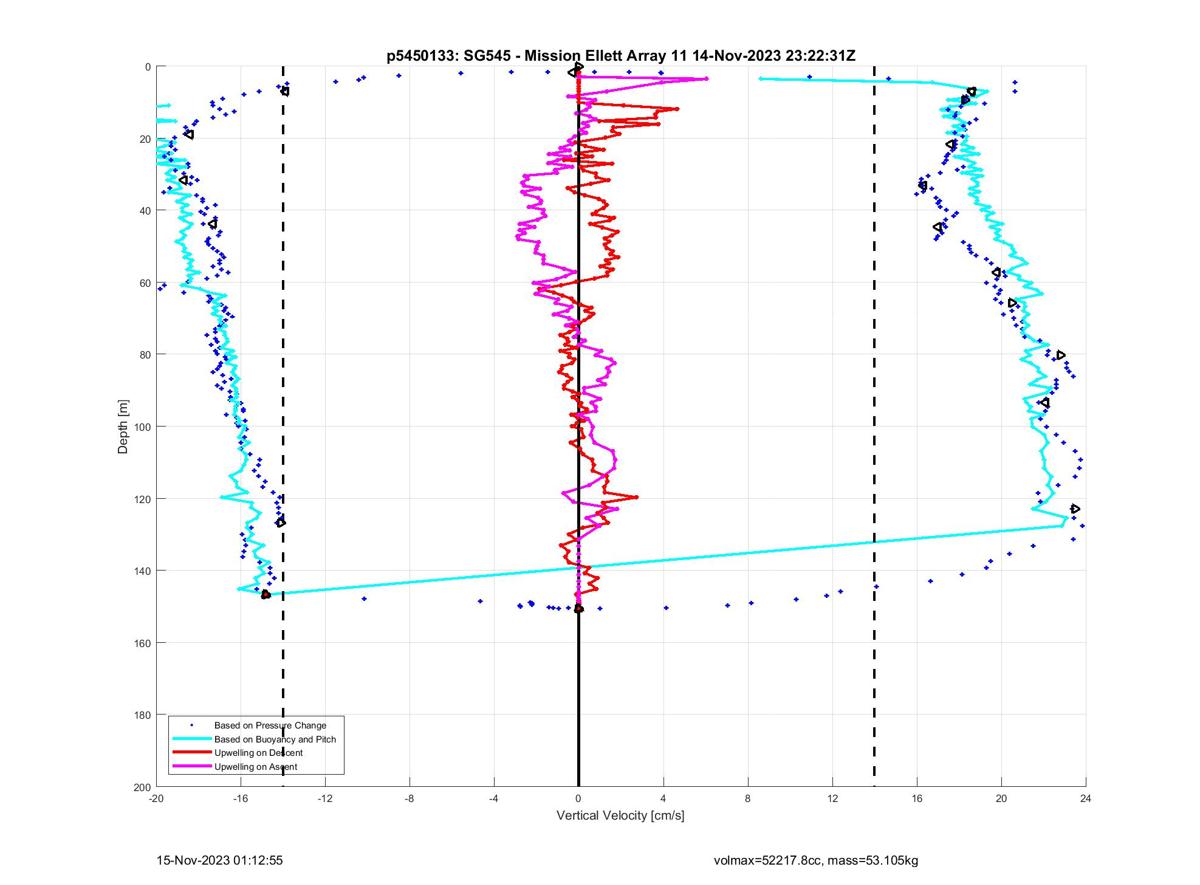
Task: Click legend entry "Upwelling on Descent"
Action: 259,752
